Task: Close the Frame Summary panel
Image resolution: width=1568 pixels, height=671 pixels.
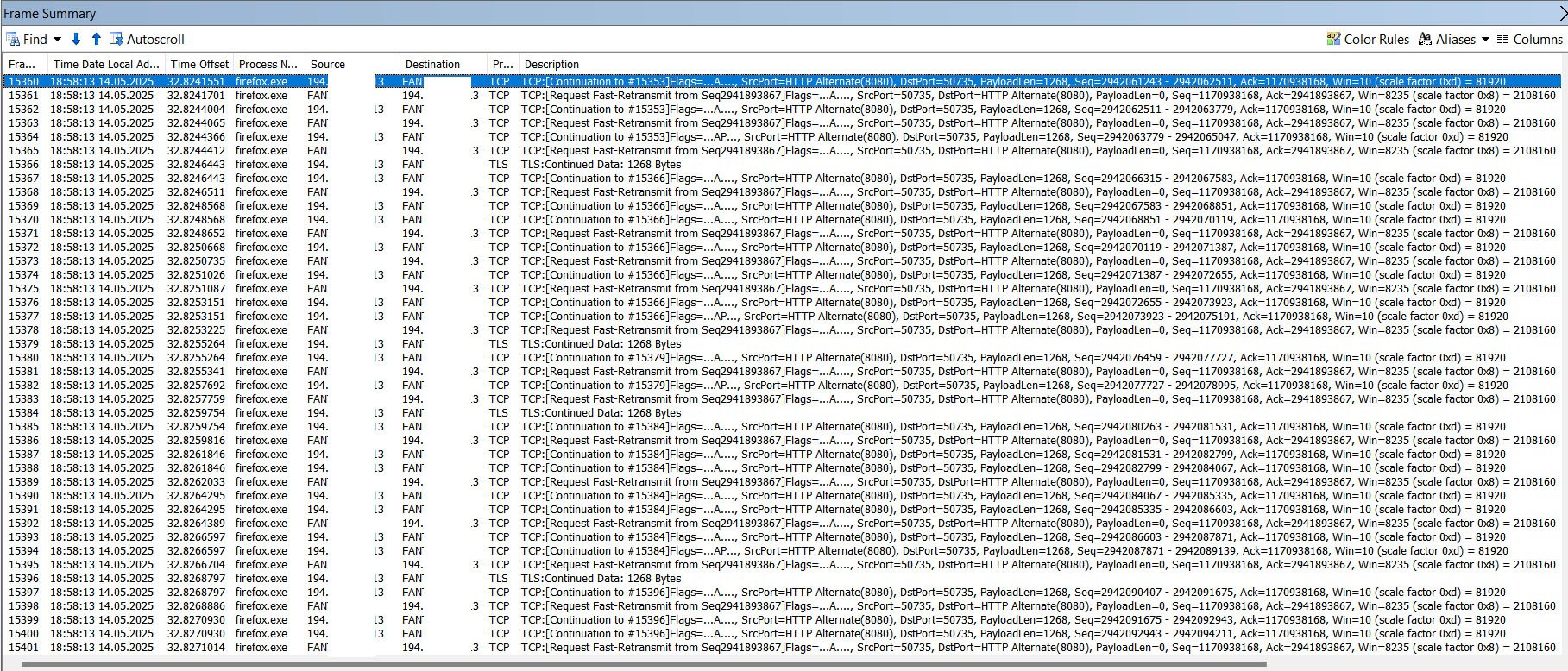Action: point(1562,13)
